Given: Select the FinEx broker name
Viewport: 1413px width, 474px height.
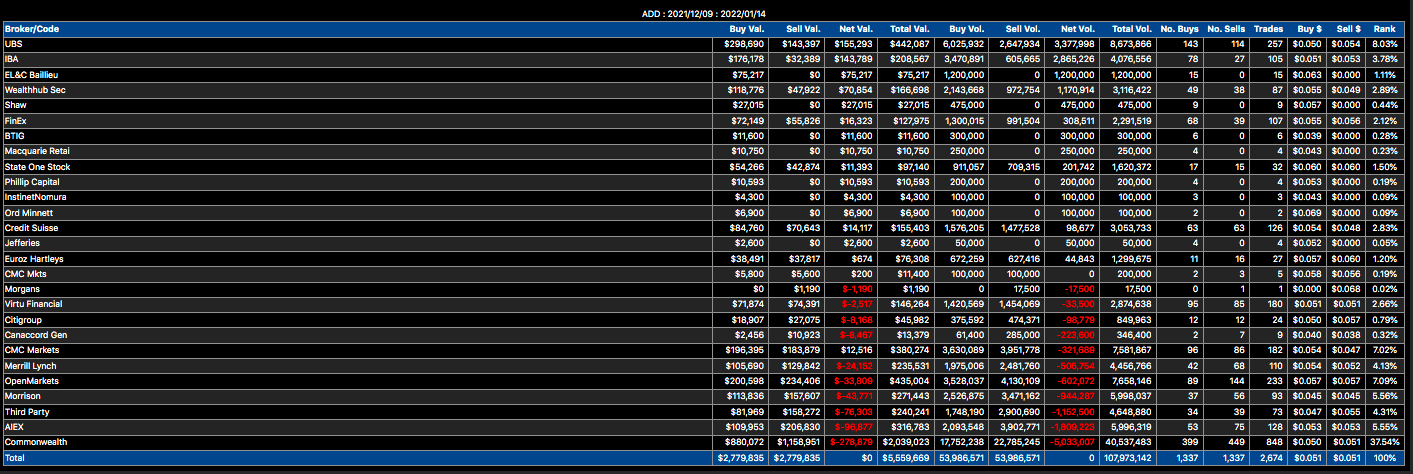Looking at the screenshot, I should 16,120.
